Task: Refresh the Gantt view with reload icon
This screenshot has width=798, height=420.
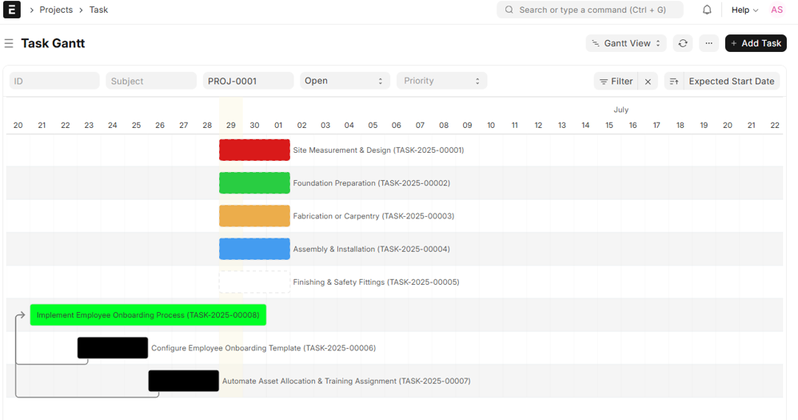Action: click(683, 44)
